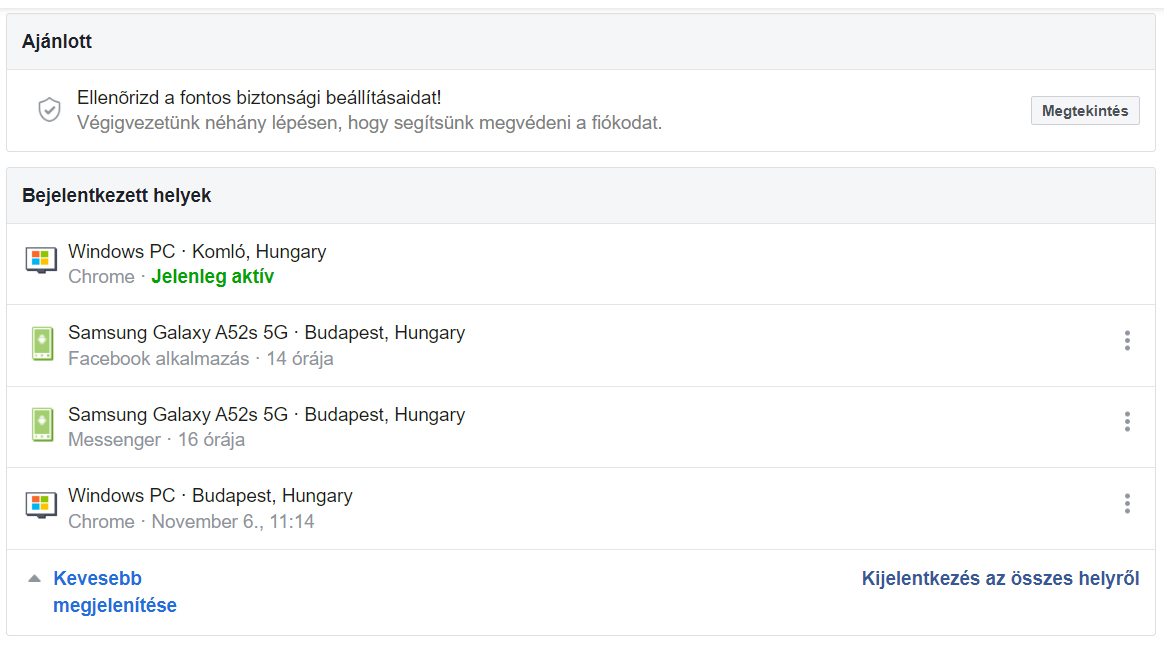Select Samsung Galaxy A52s 5G Messenger session row

[581, 428]
